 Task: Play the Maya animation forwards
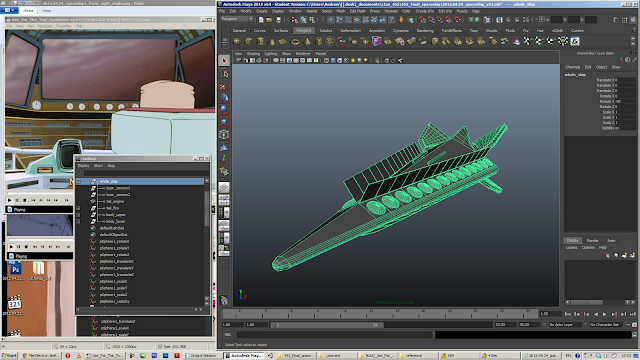pyautogui.click(x=604, y=314)
